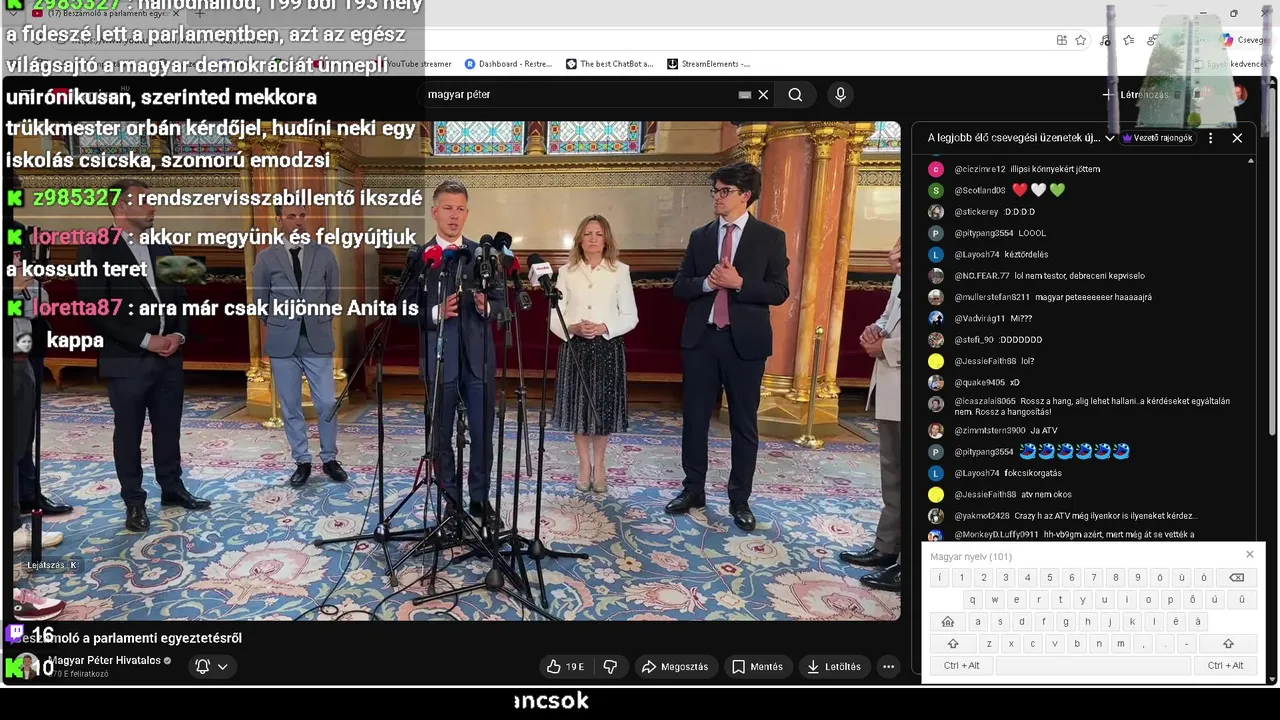1280x720 pixels.
Task: Download the video via Letöltés button
Action: pyautogui.click(x=835, y=666)
